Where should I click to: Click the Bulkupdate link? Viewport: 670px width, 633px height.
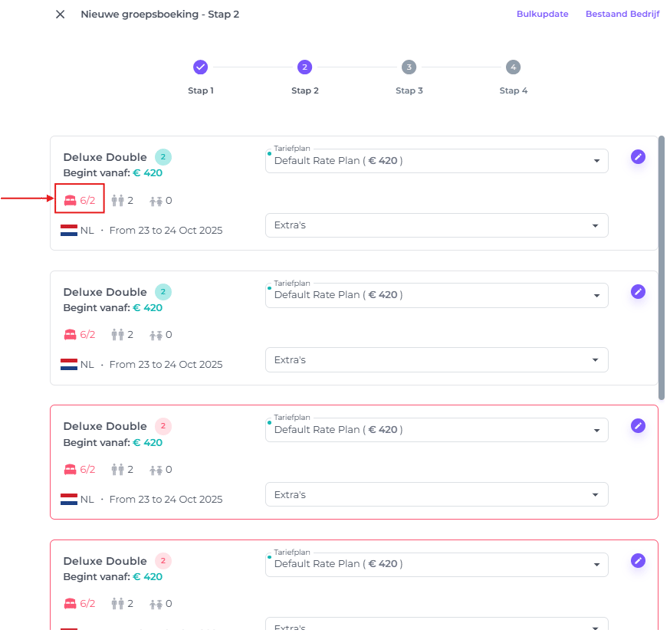542,14
